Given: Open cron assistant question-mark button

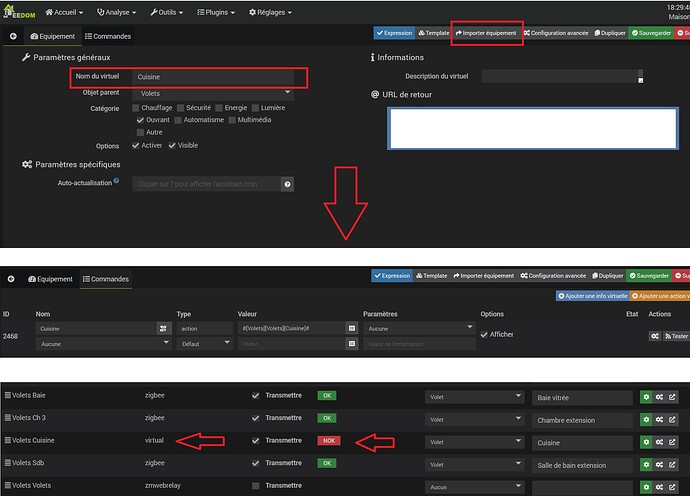Looking at the screenshot, I should (x=287, y=184).
